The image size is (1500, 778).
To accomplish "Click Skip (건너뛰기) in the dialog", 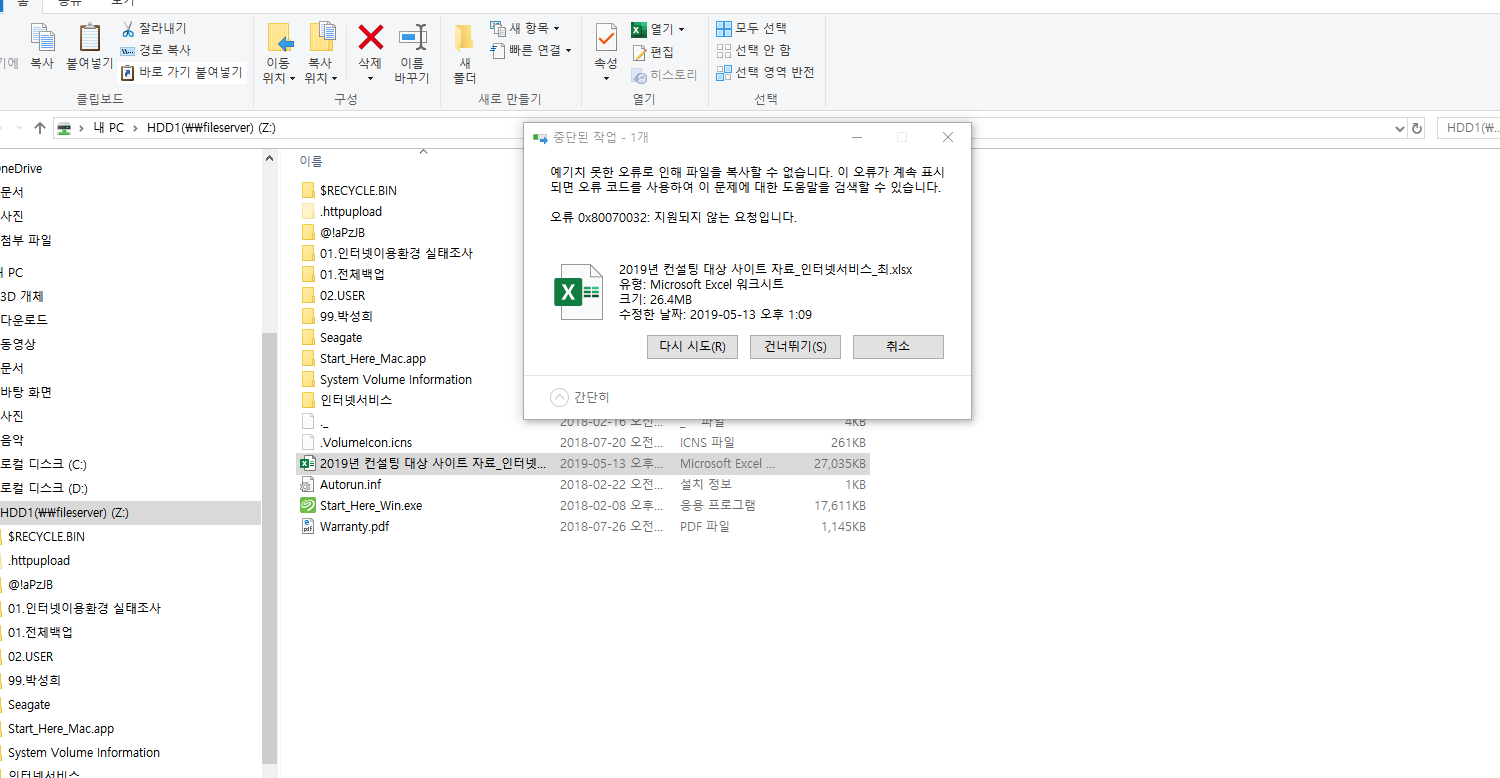I will point(795,346).
